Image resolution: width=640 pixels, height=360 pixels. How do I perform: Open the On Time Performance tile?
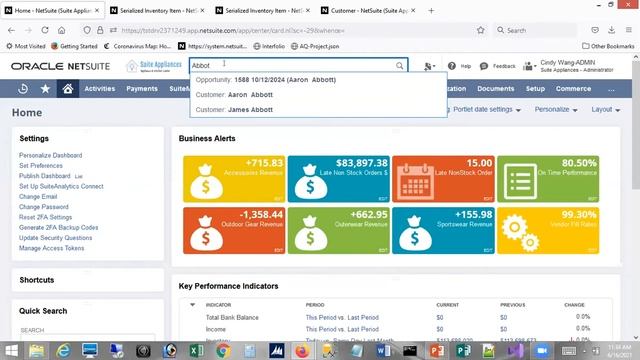pyautogui.click(x=548, y=179)
